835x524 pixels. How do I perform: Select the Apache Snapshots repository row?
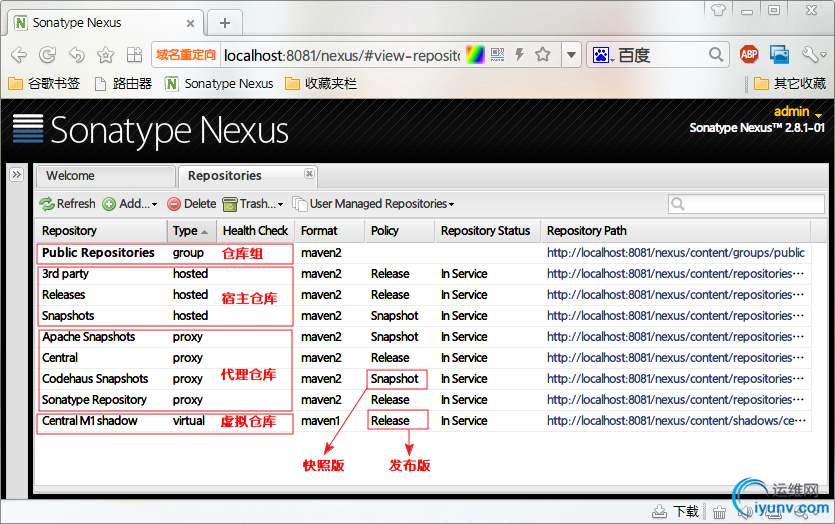coord(423,337)
